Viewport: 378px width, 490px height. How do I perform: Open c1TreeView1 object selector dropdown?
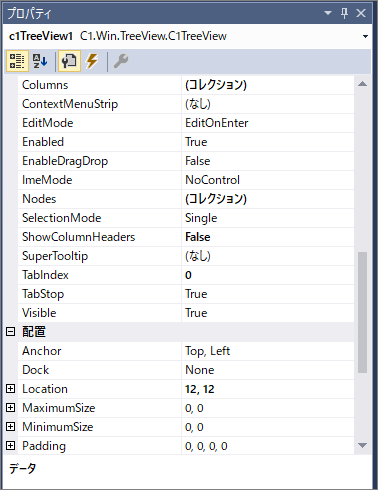click(366, 36)
